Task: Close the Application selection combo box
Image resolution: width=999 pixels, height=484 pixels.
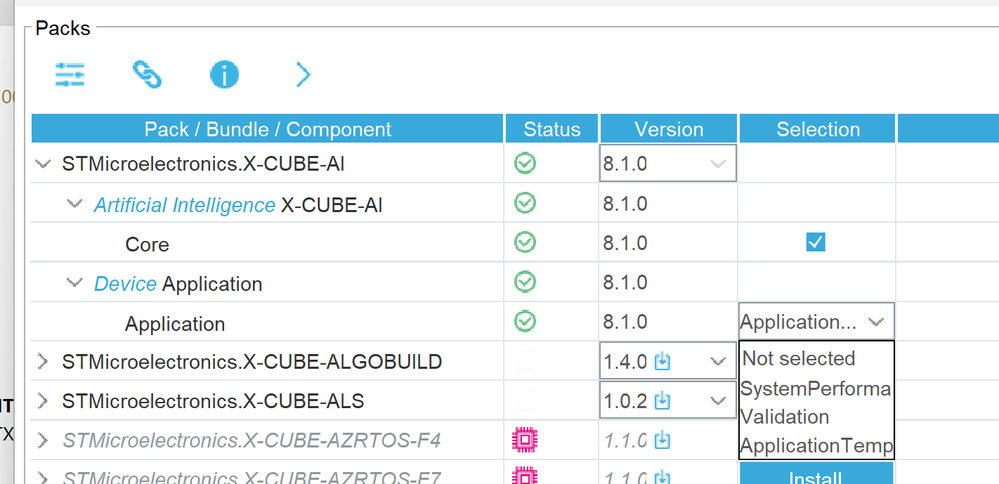Action: click(x=816, y=322)
